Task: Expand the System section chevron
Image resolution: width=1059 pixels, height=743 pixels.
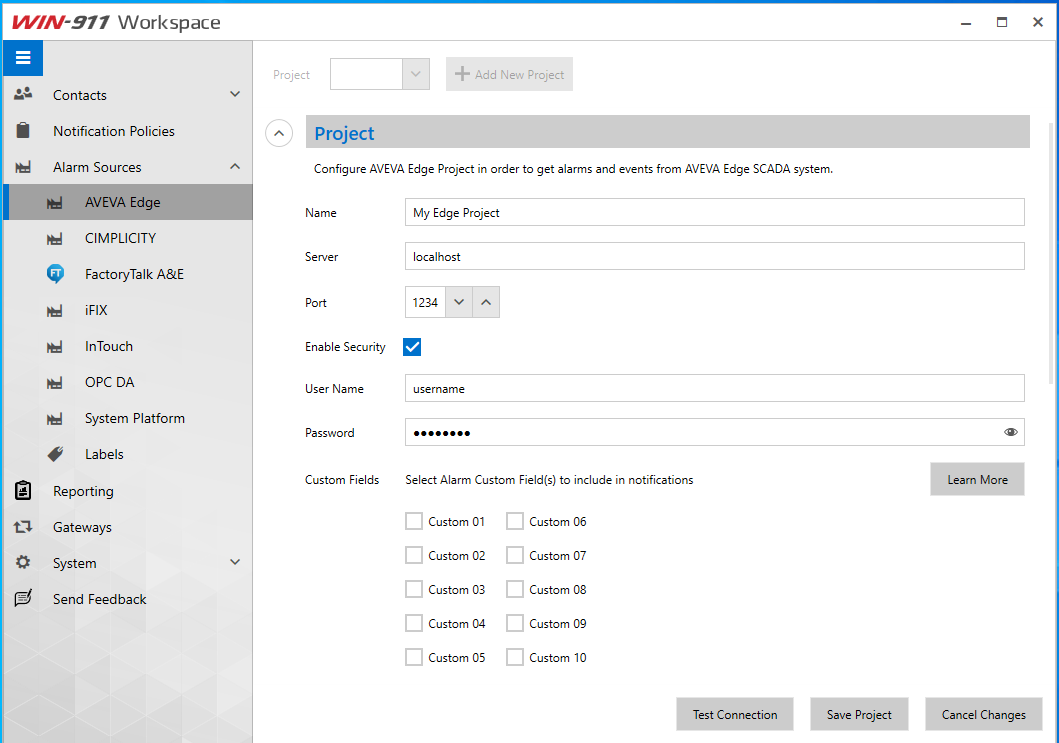Action: (x=235, y=562)
